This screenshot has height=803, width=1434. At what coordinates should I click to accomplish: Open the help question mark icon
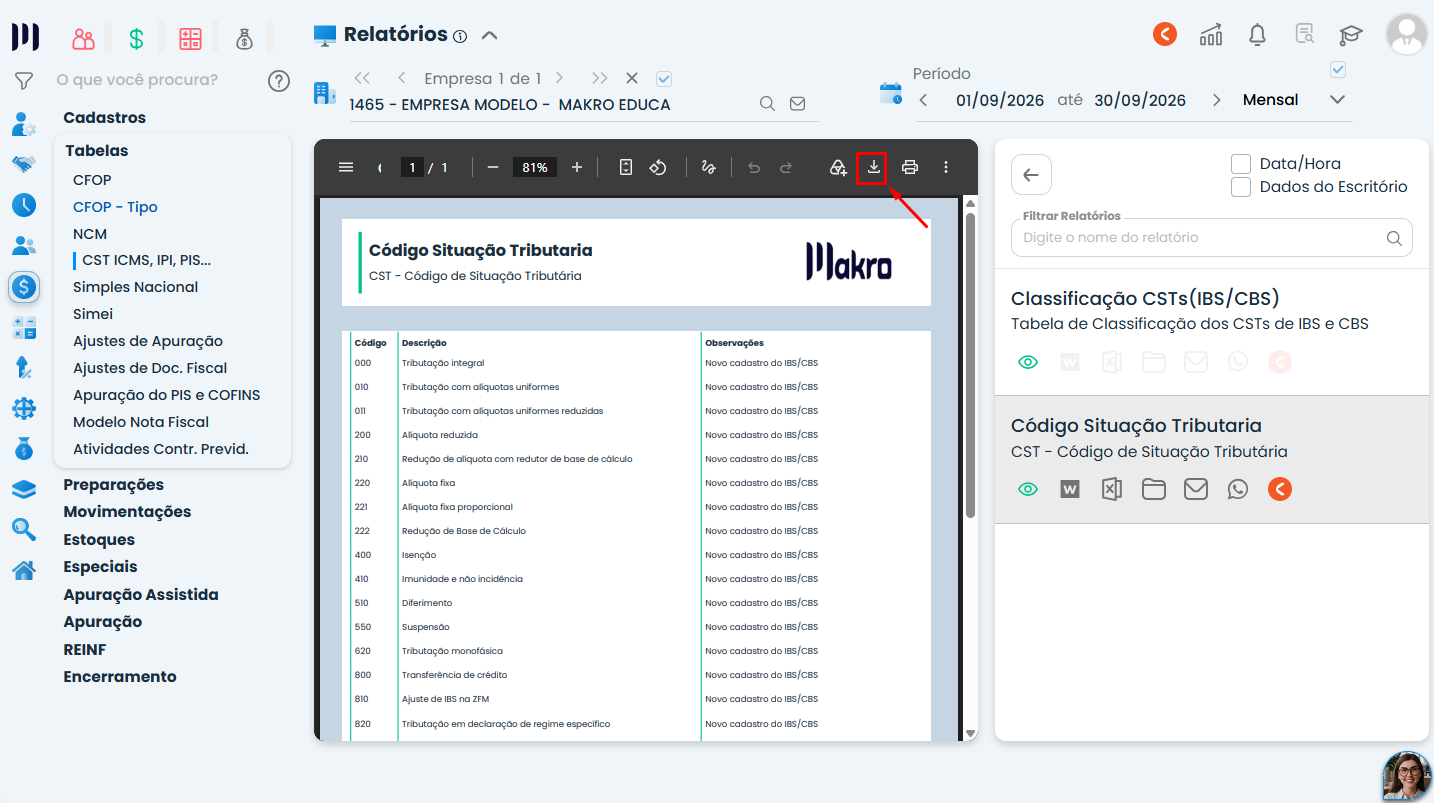(x=279, y=81)
